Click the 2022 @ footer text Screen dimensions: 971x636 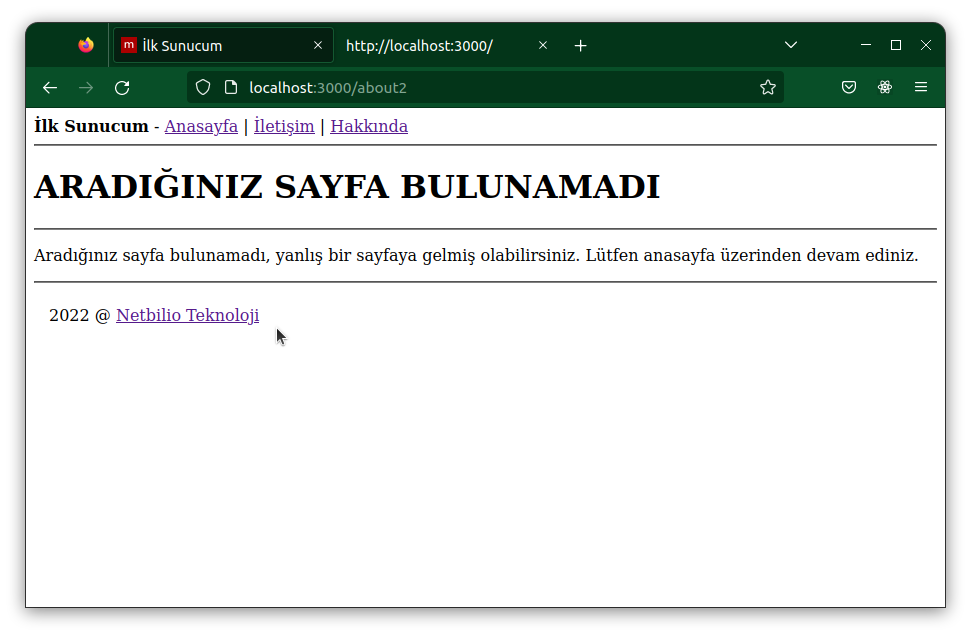[80, 315]
